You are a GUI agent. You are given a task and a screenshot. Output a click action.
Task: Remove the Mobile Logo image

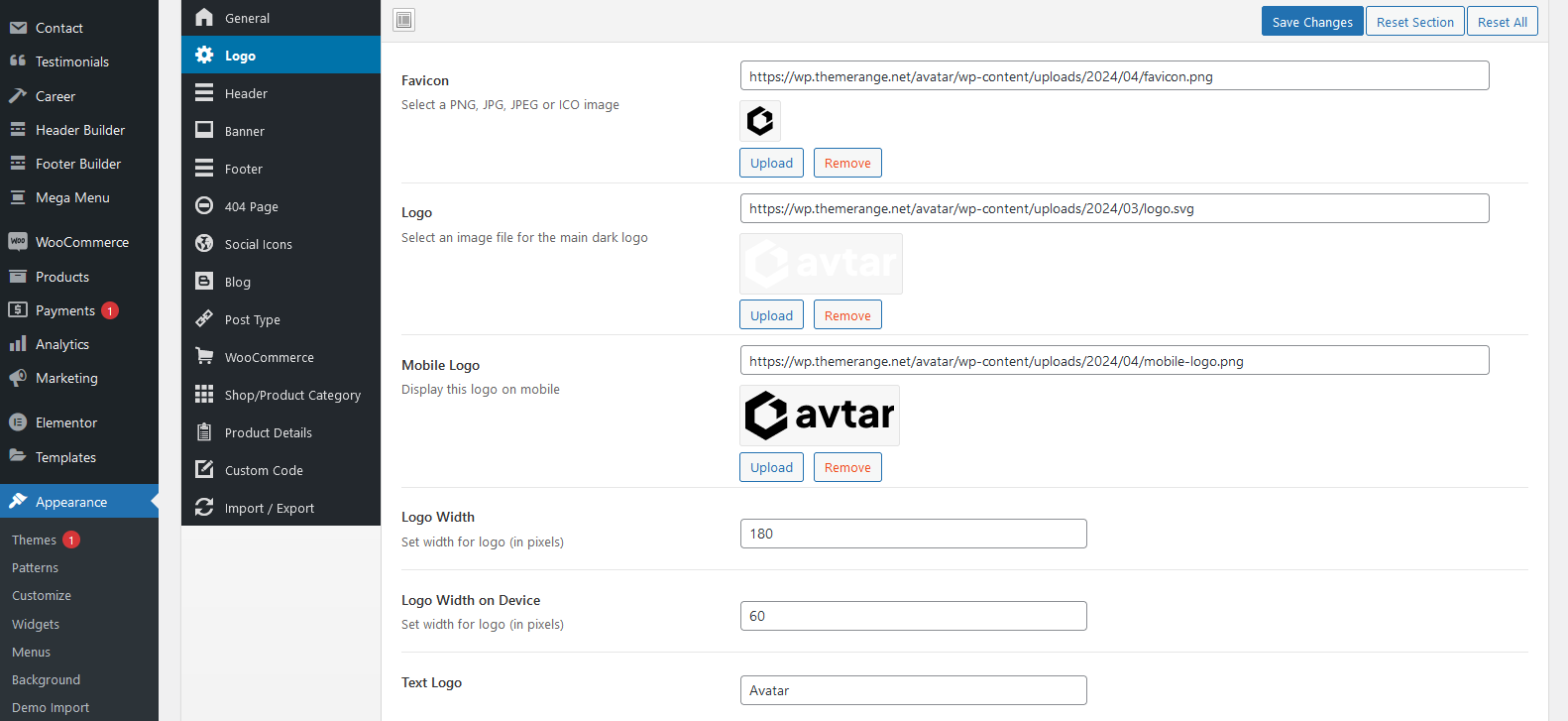847,467
